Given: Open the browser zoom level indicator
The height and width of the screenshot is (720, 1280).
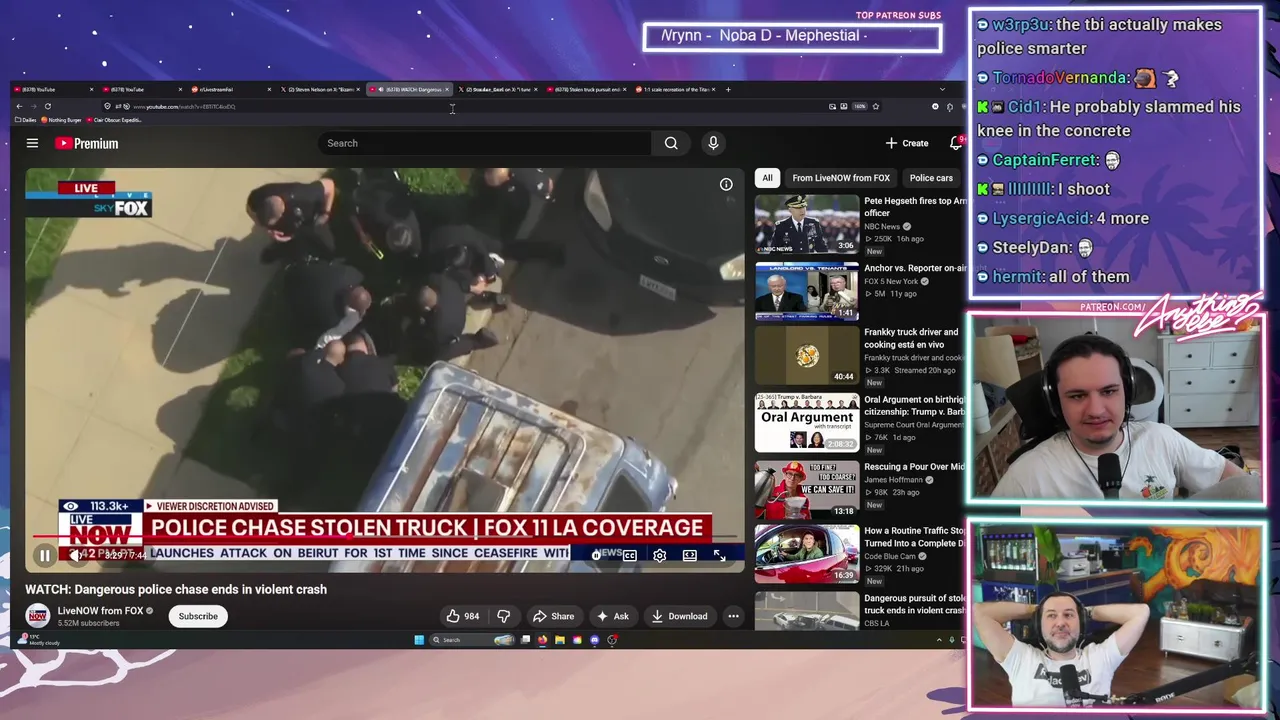Looking at the screenshot, I should (859, 106).
